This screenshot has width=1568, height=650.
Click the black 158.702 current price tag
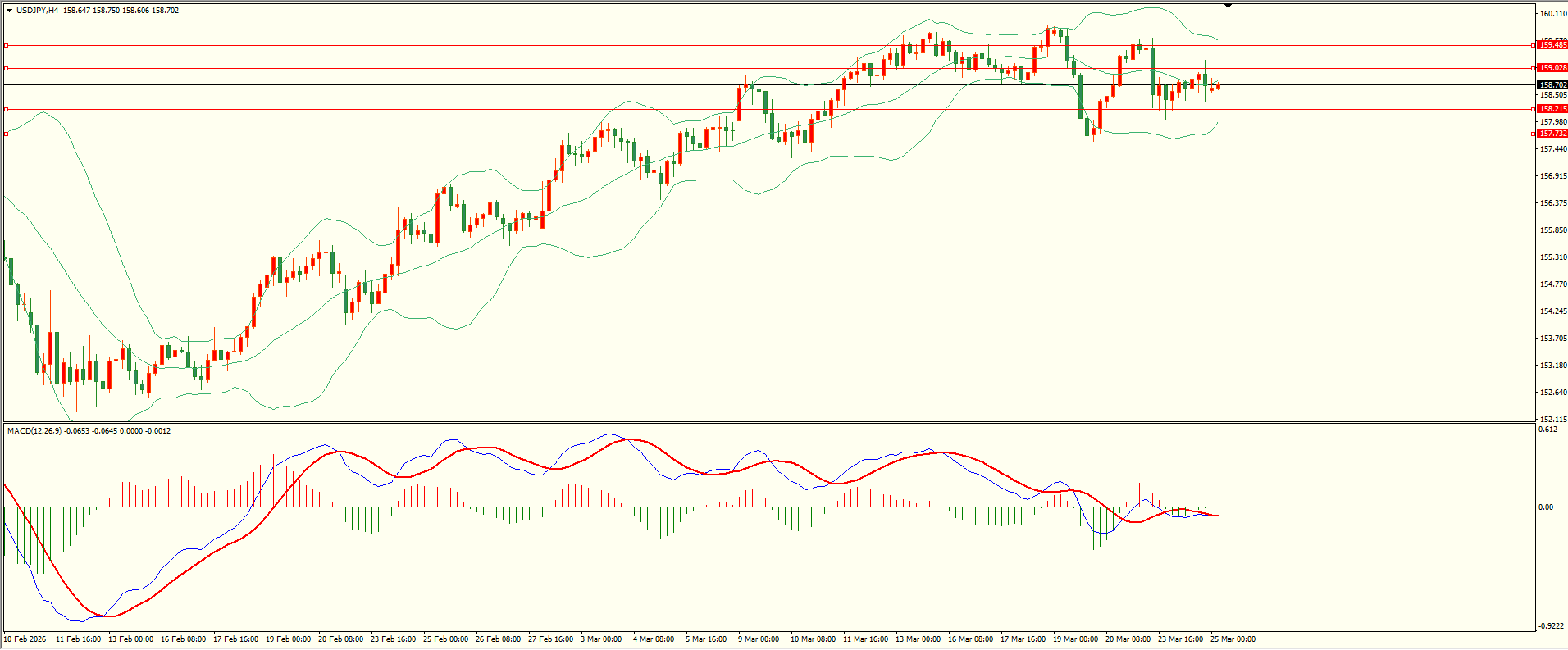click(x=1552, y=85)
